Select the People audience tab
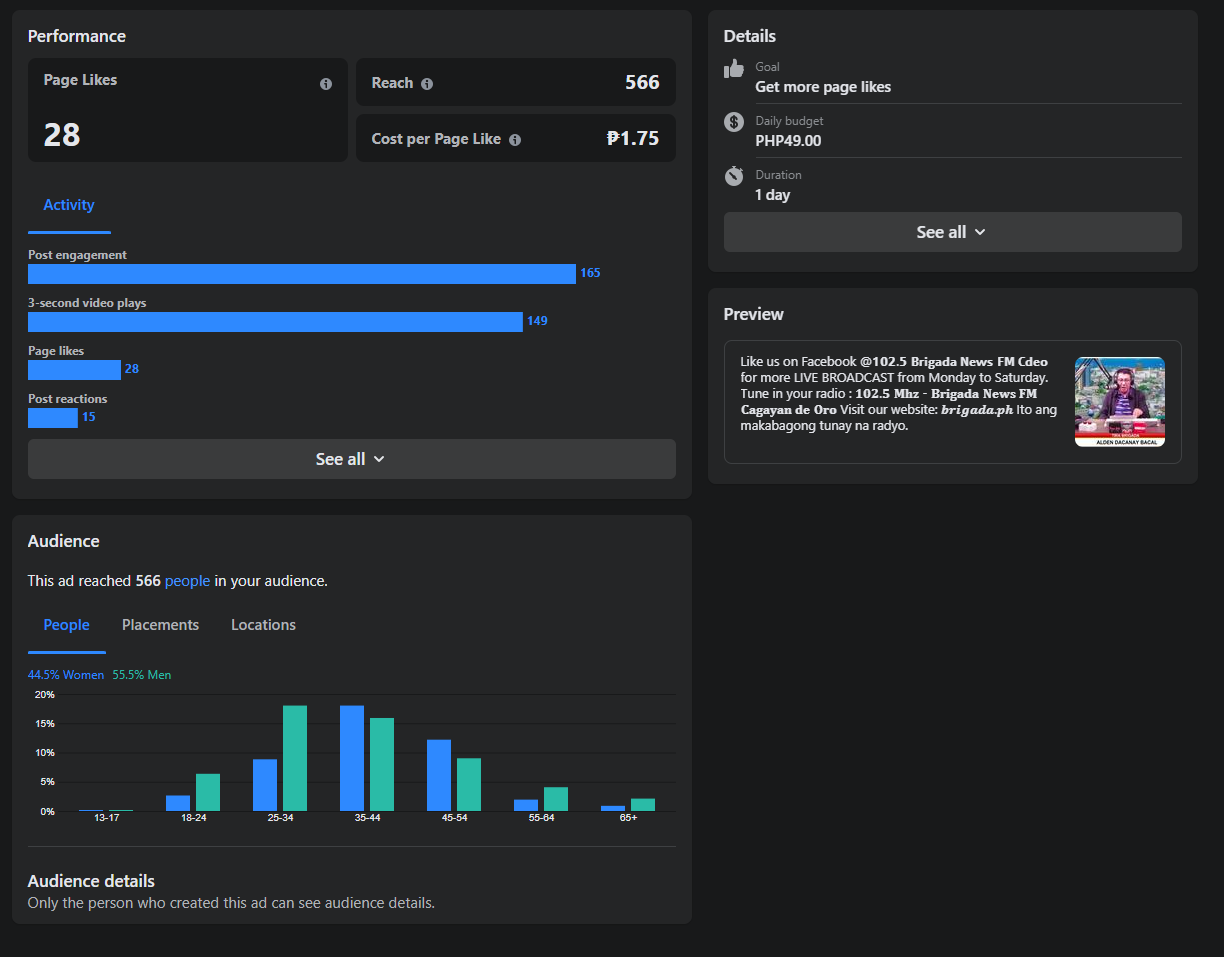 click(67, 625)
